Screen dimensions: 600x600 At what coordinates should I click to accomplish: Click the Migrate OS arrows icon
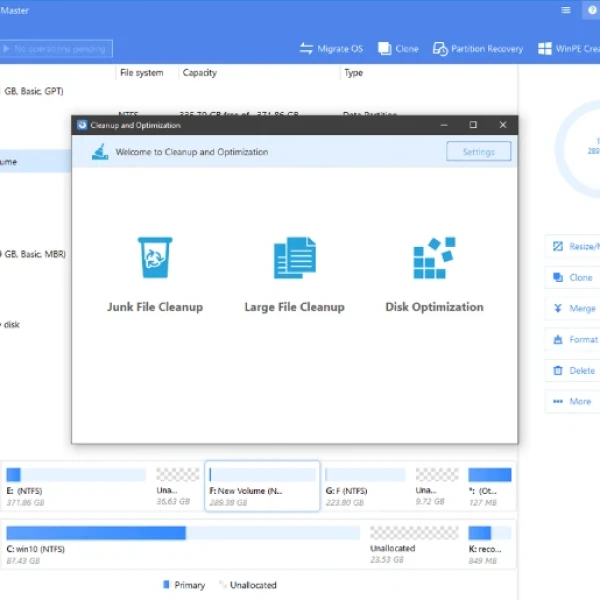[306, 49]
